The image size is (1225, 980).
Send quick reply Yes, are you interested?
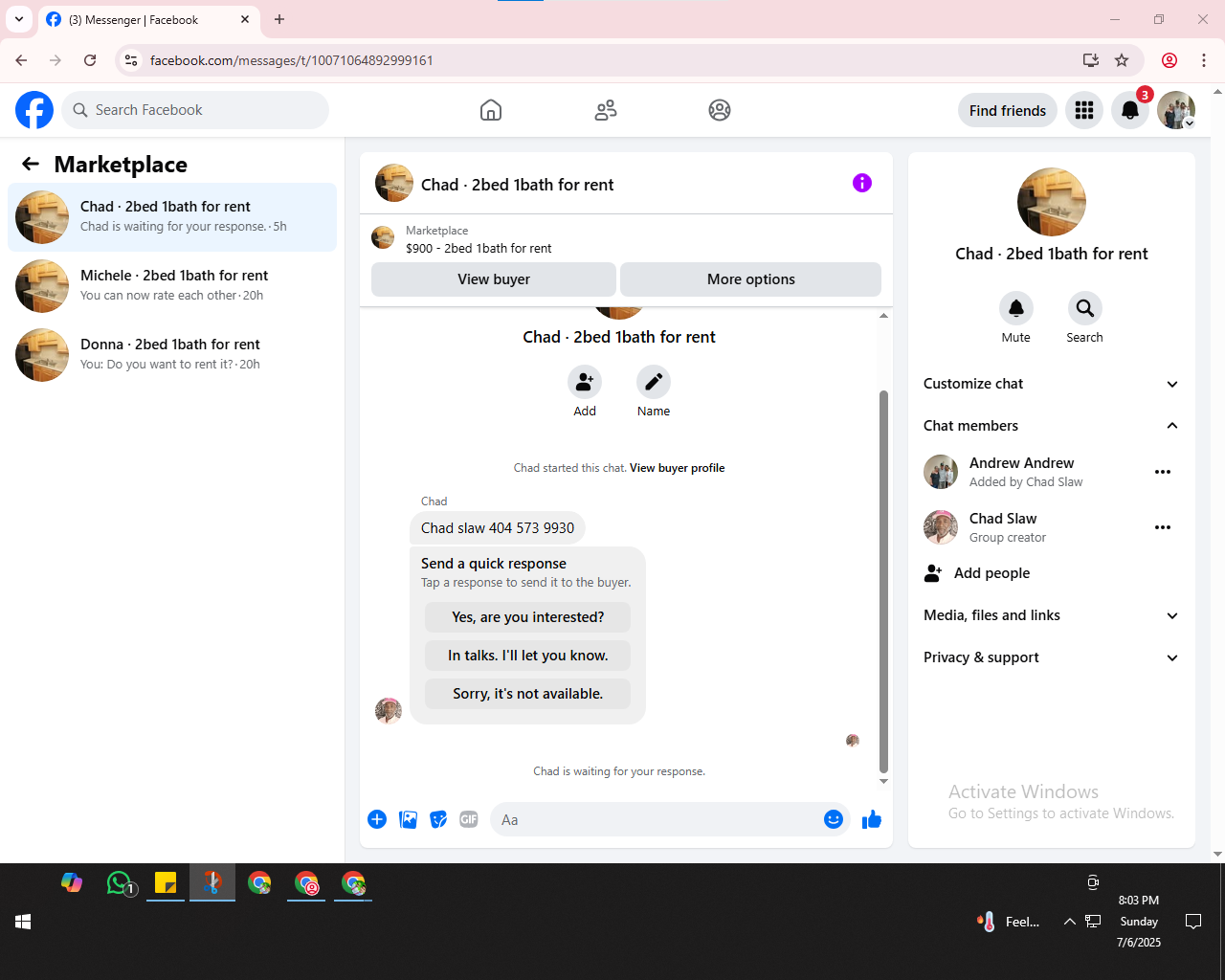coord(528,617)
